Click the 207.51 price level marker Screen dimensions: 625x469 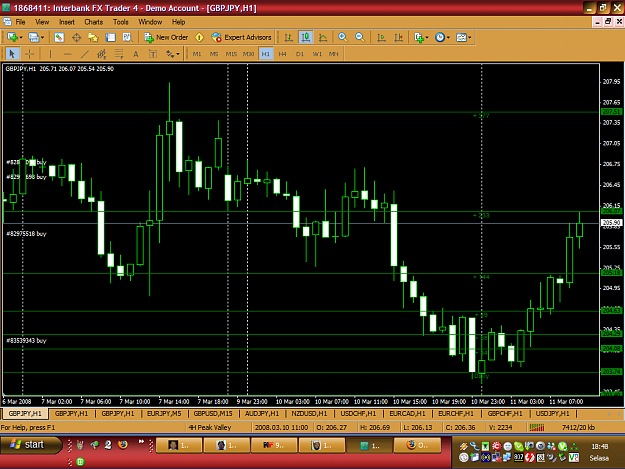click(611, 112)
